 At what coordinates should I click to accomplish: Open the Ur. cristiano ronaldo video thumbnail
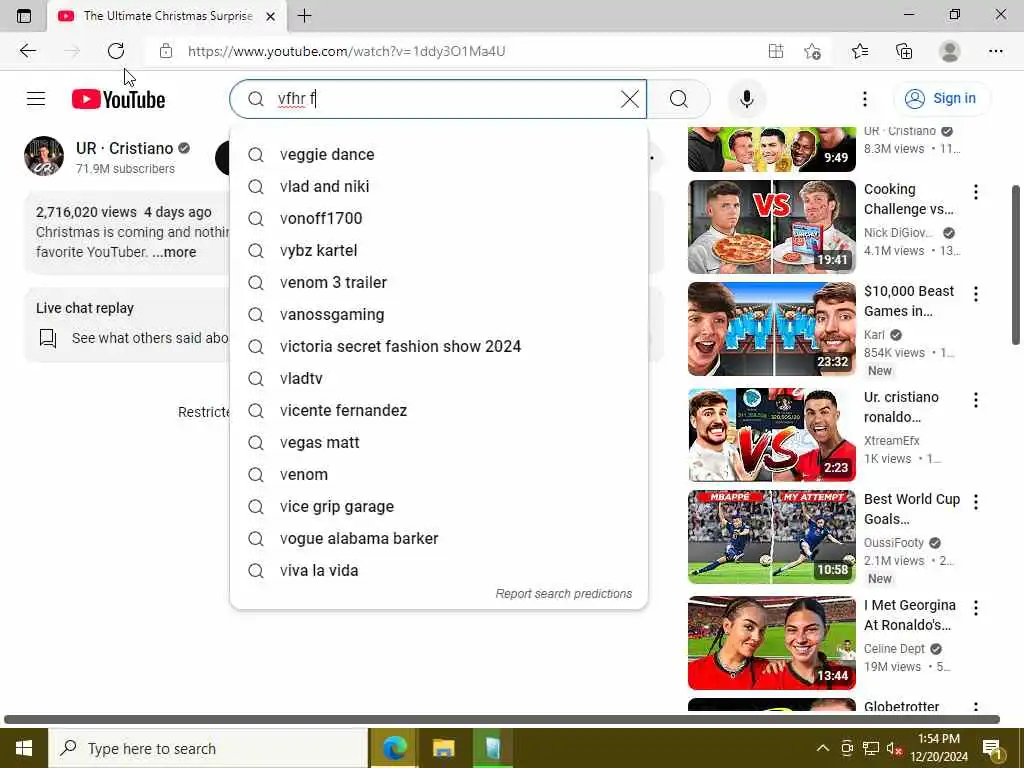(771, 435)
